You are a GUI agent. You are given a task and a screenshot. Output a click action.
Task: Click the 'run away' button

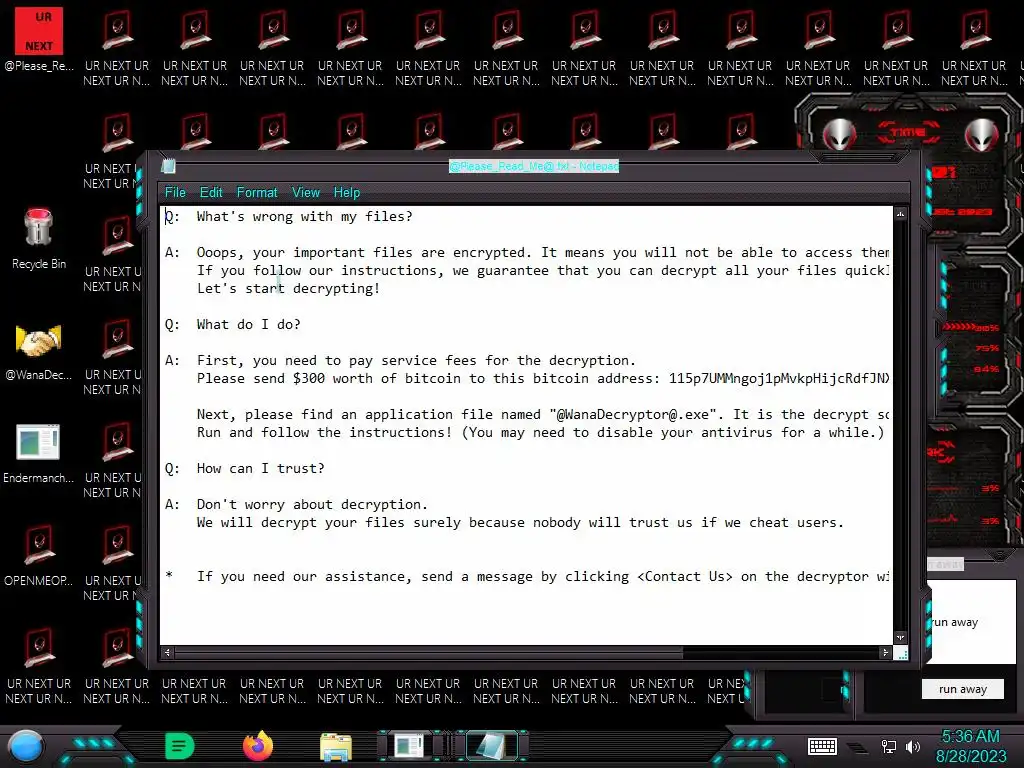(963, 689)
